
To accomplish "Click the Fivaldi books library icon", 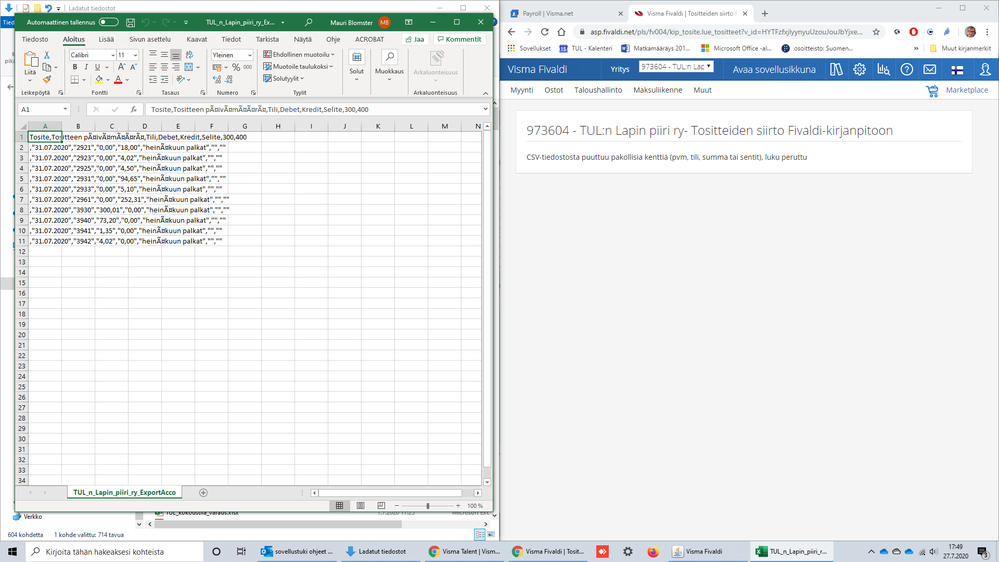I will [836, 69].
